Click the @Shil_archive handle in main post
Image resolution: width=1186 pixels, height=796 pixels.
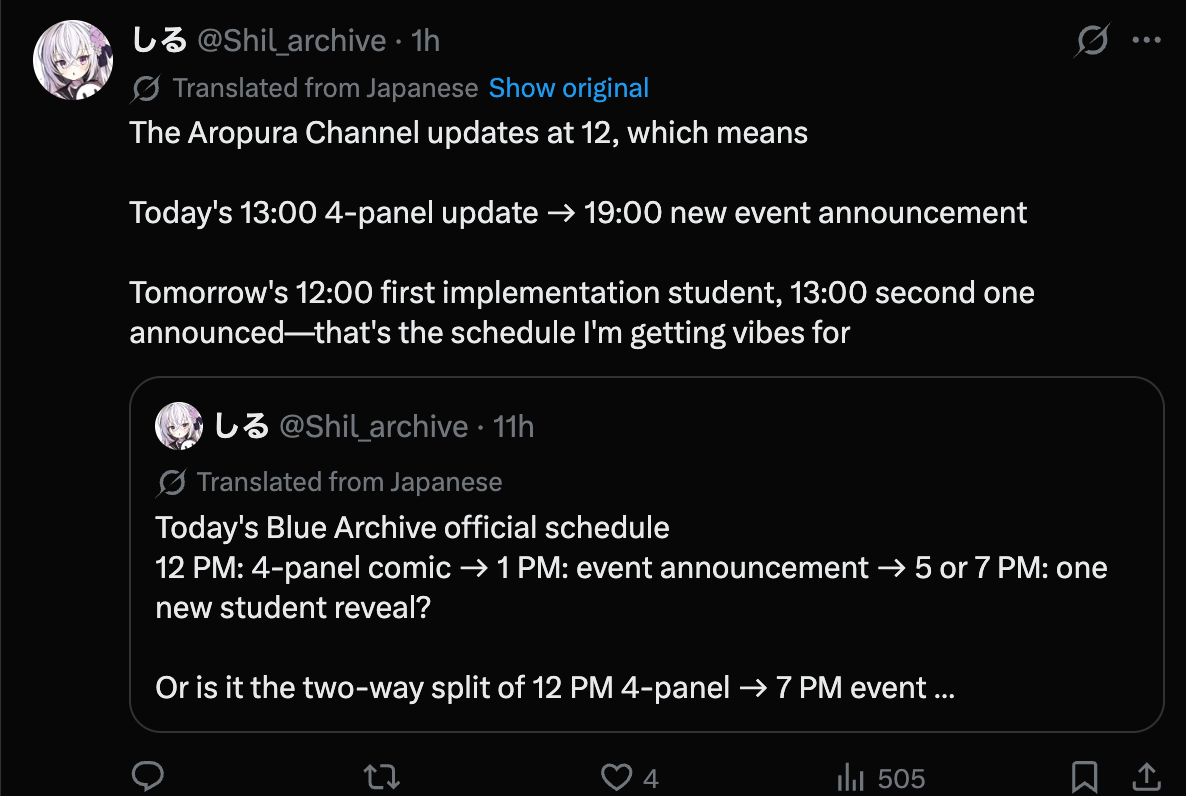pyautogui.click(x=292, y=41)
